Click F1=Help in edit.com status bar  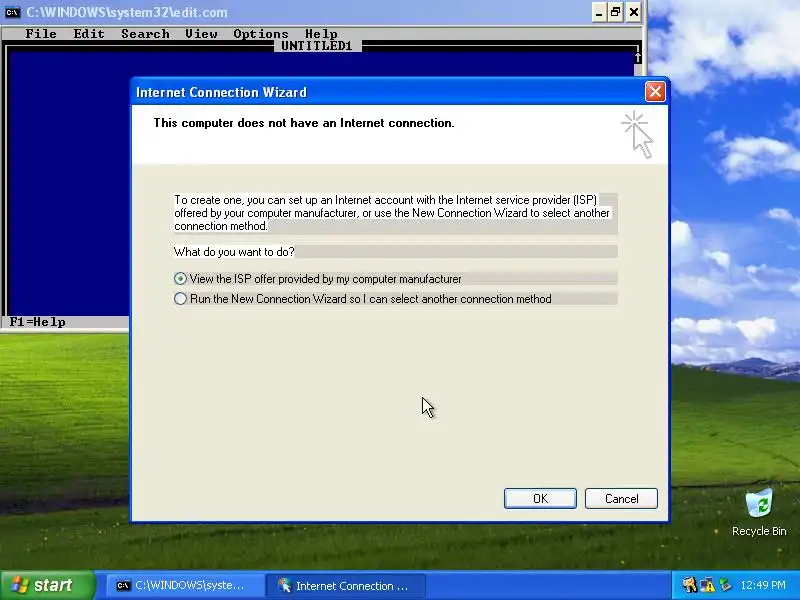click(x=37, y=322)
